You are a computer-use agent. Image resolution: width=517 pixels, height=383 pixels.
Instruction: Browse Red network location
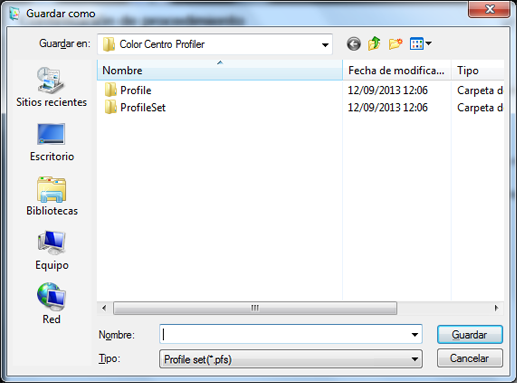click(x=51, y=304)
